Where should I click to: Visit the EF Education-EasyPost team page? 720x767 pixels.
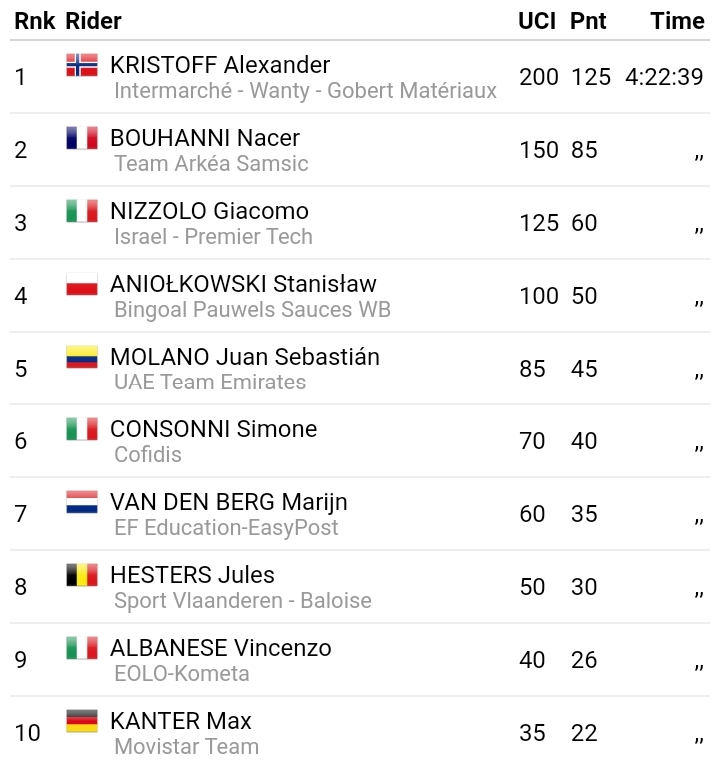226,528
